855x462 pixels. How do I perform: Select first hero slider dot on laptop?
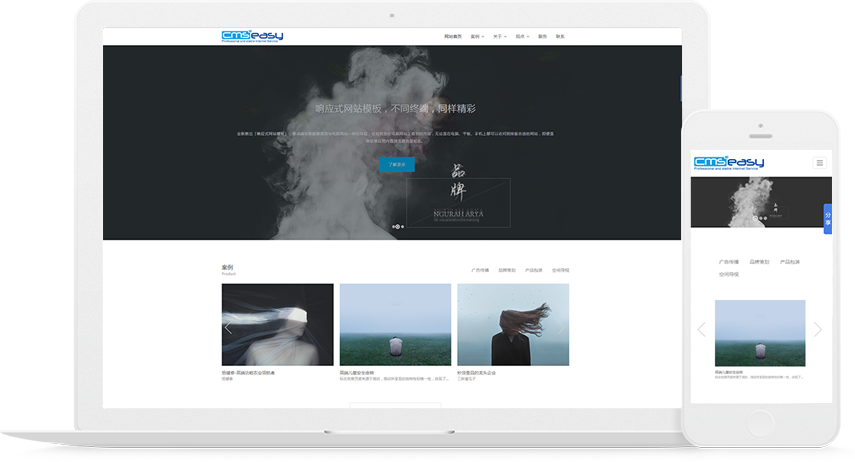(394, 227)
